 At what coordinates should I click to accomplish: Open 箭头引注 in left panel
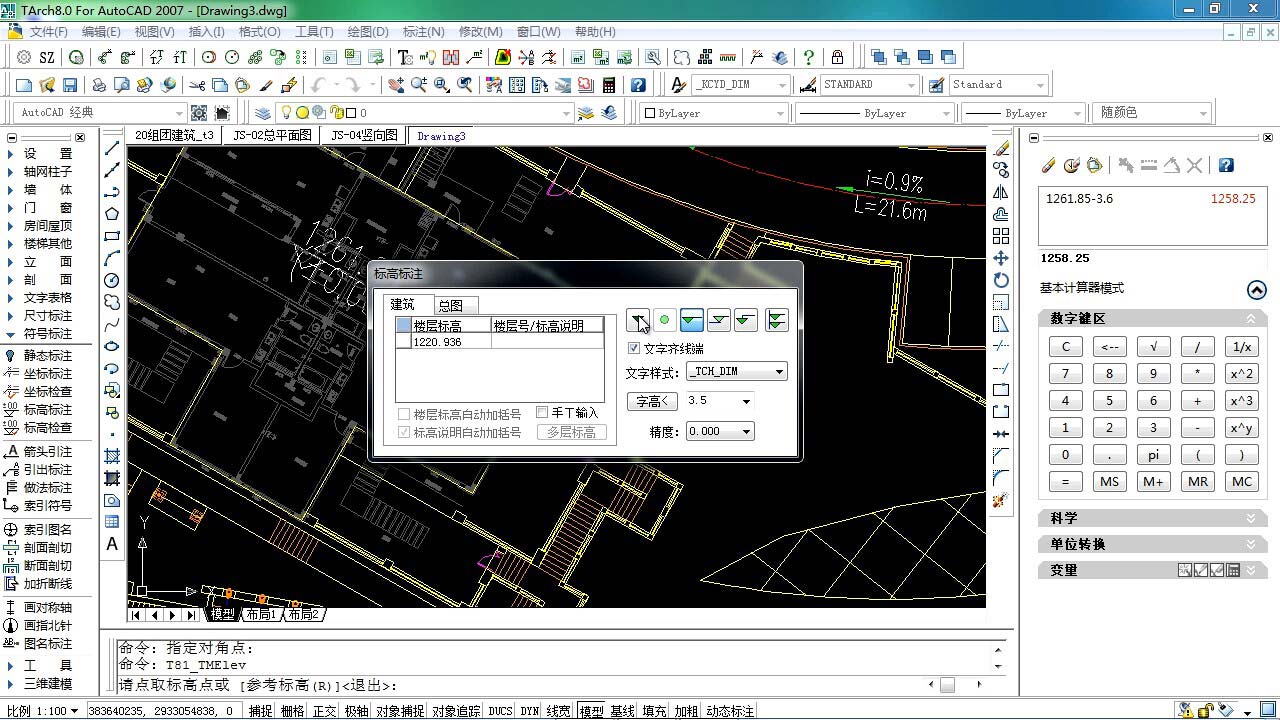point(47,451)
